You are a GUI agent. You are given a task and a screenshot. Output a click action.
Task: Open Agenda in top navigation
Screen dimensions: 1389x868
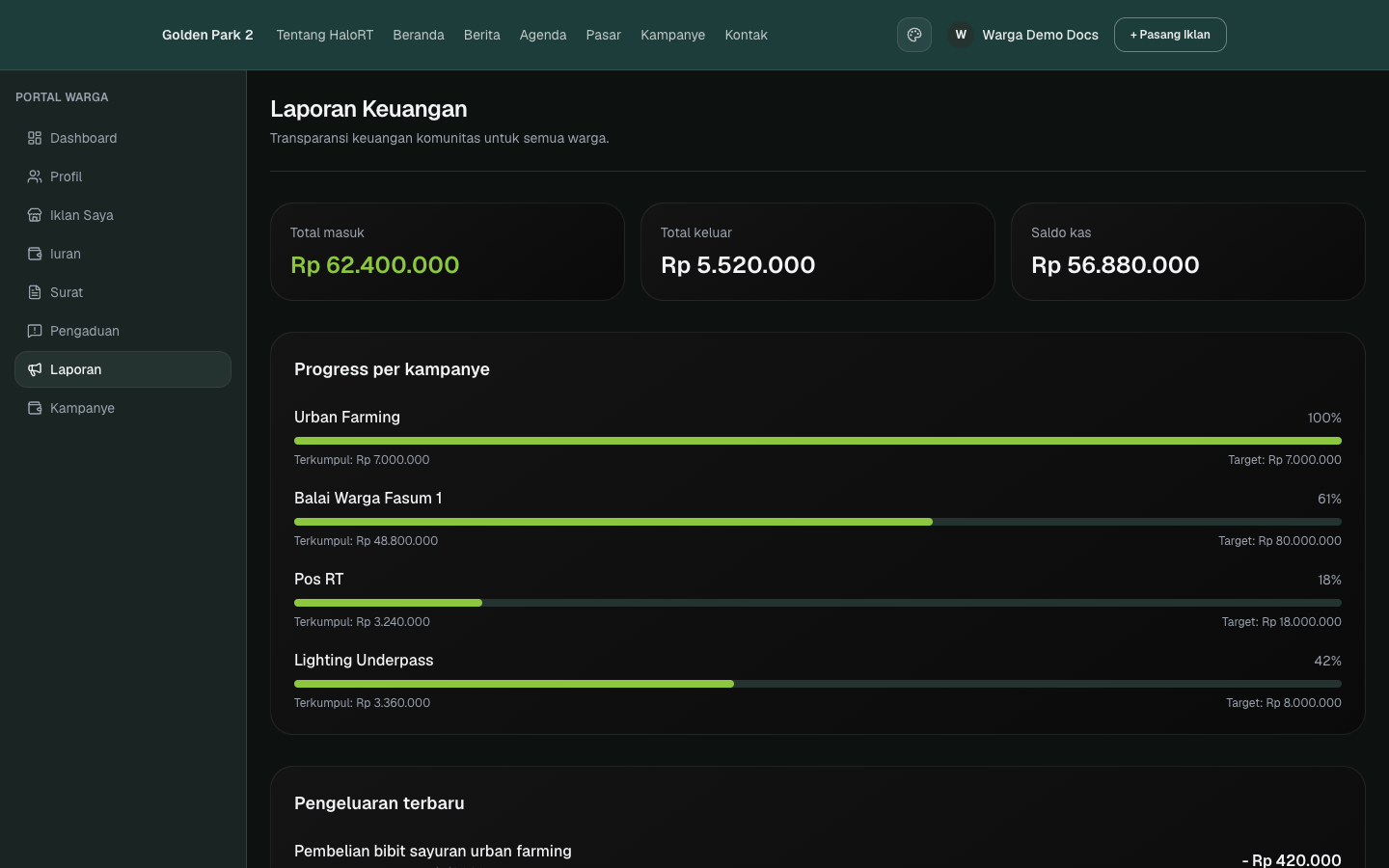(543, 35)
